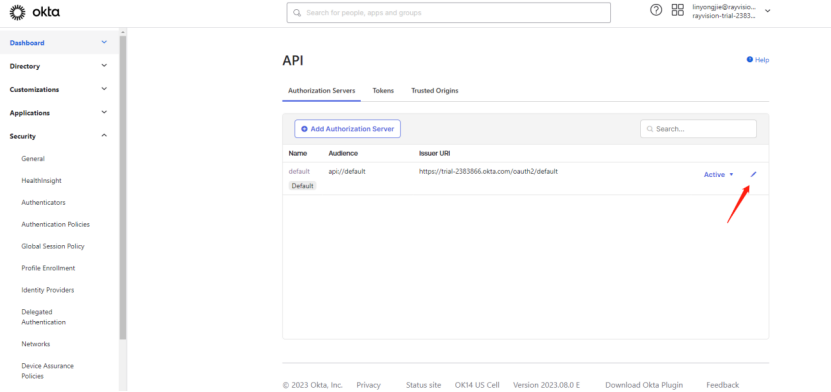
Task: Open the help question mark icon
Action: coord(656,10)
